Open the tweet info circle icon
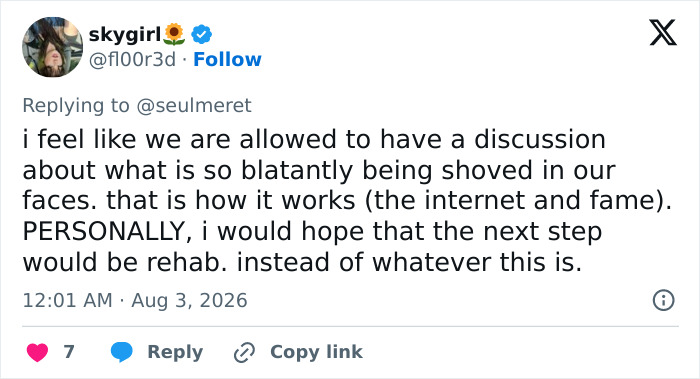This screenshot has width=700, height=379. (663, 300)
